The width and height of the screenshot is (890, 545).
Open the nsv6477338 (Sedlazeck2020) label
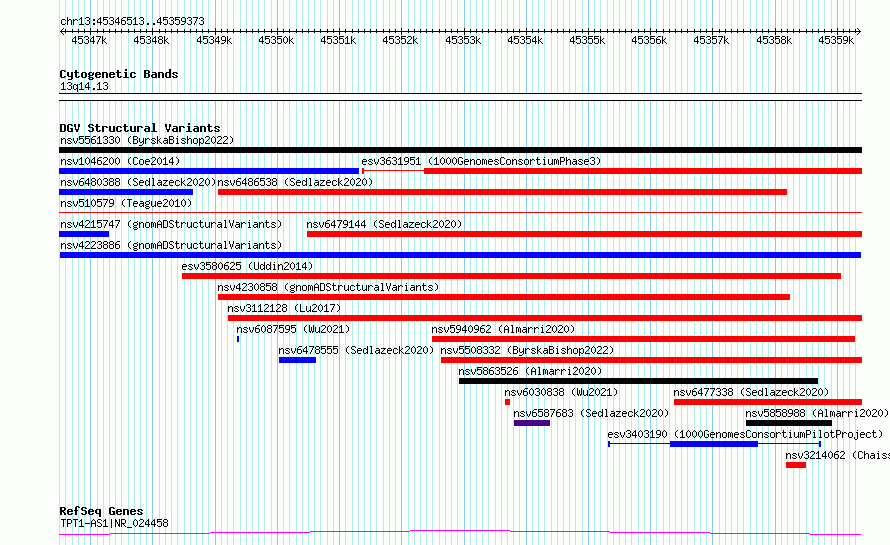click(751, 392)
